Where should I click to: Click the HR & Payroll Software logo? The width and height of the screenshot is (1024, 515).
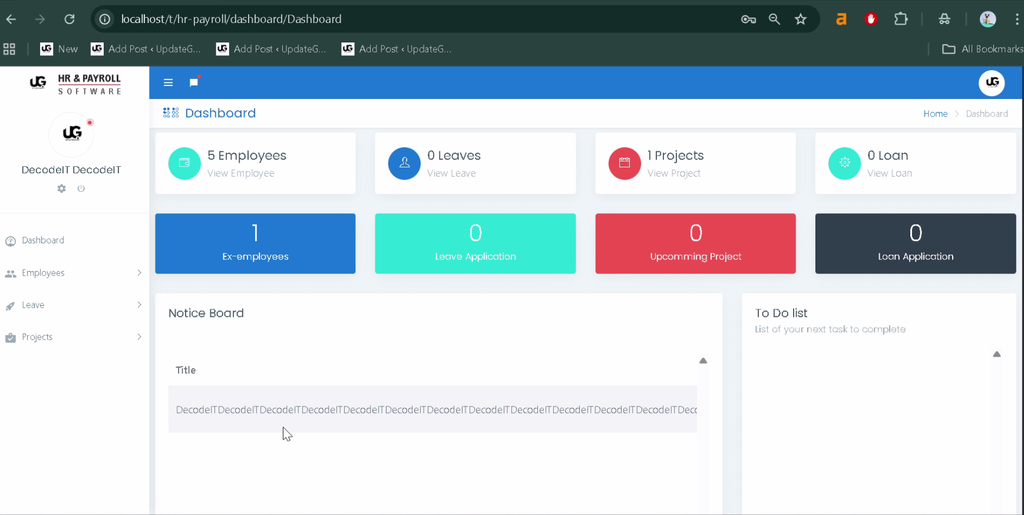point(75,84)
